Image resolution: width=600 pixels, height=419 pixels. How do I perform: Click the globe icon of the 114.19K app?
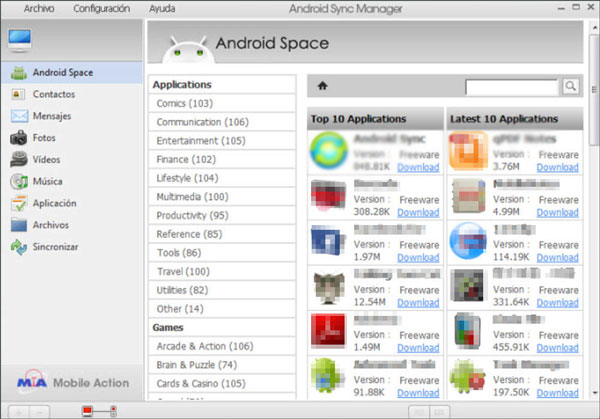[x=468, y=241]
